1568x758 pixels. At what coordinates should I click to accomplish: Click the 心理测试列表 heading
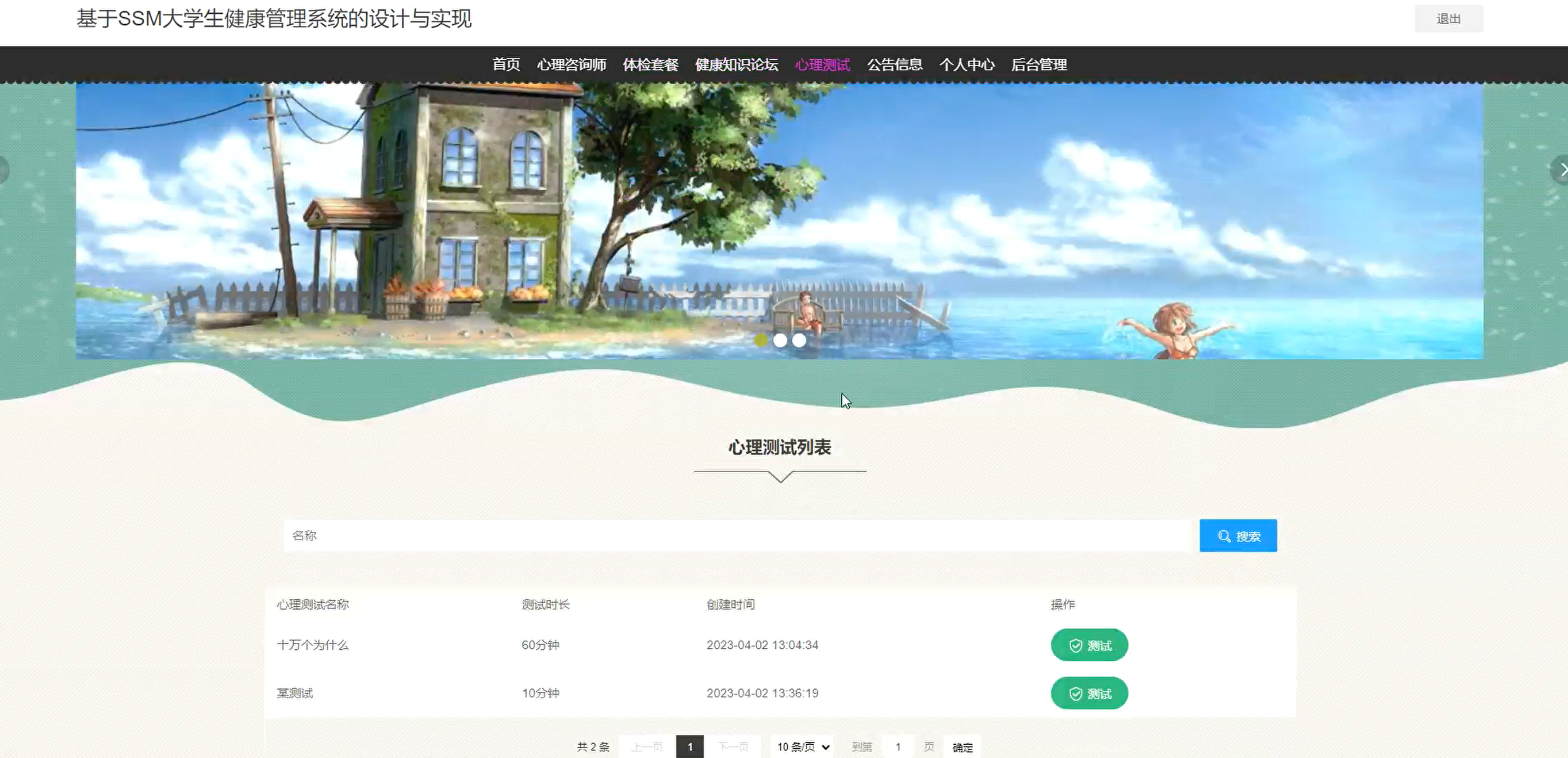click(780, 447)
